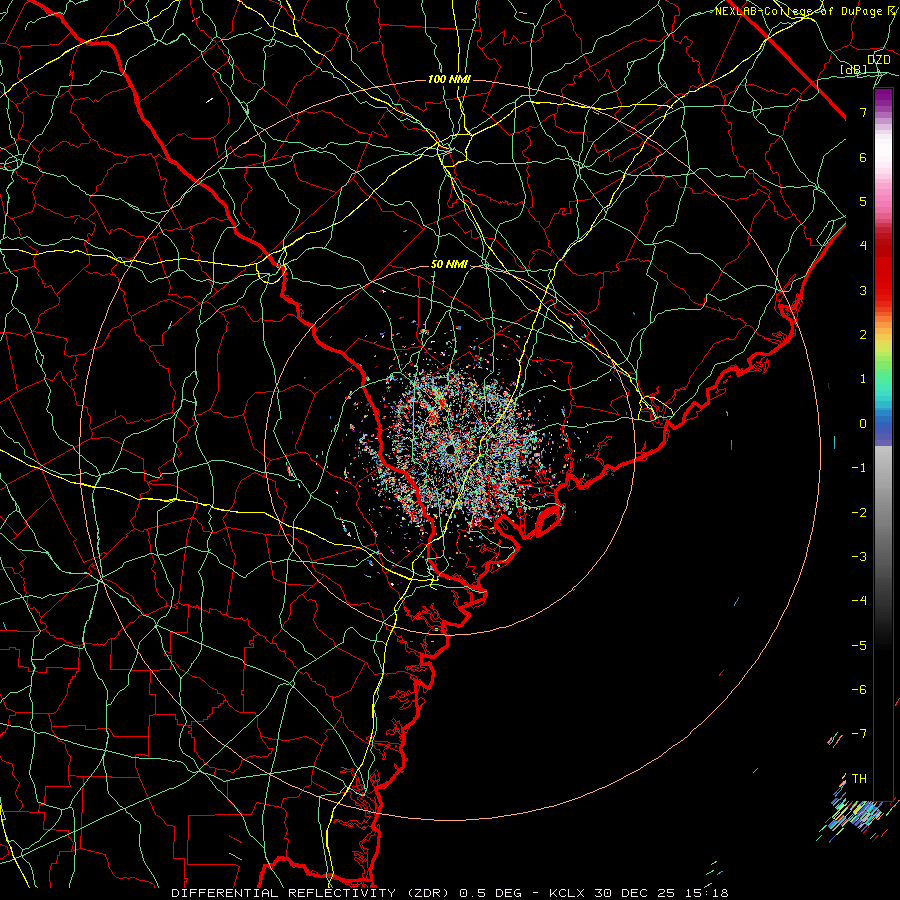The image size is (900, 900).
Task: Click the "-7" value on the color scale
Action: click(859, 734)
